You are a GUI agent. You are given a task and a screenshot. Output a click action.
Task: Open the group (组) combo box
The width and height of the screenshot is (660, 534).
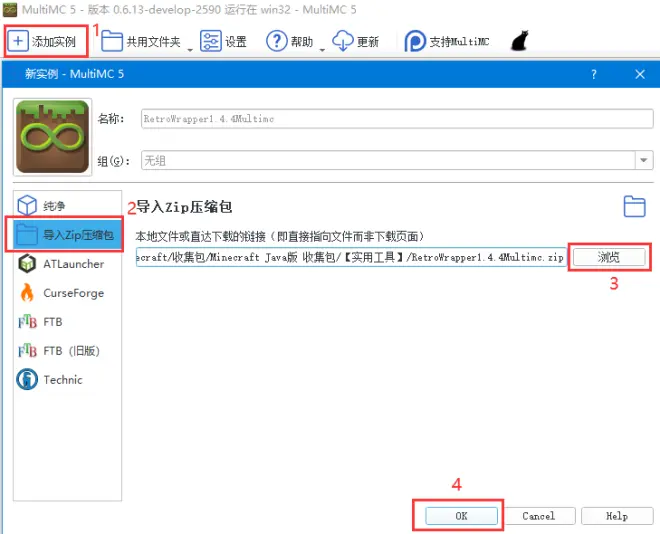pos(397,160)
